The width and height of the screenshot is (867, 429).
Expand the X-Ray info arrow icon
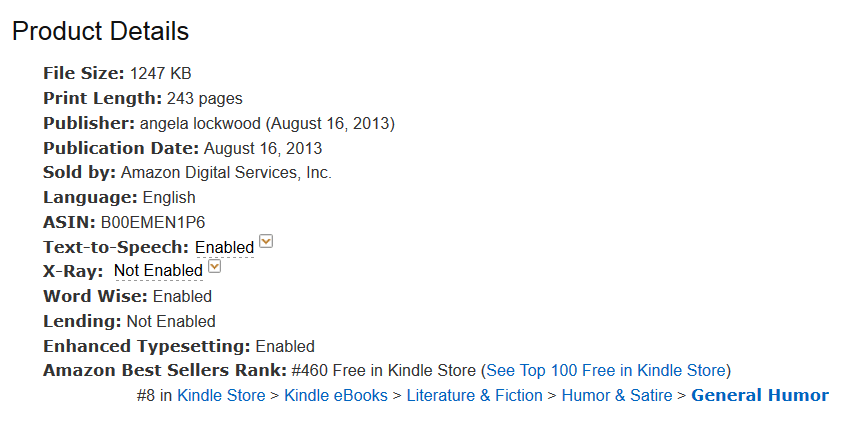(214, 267)
